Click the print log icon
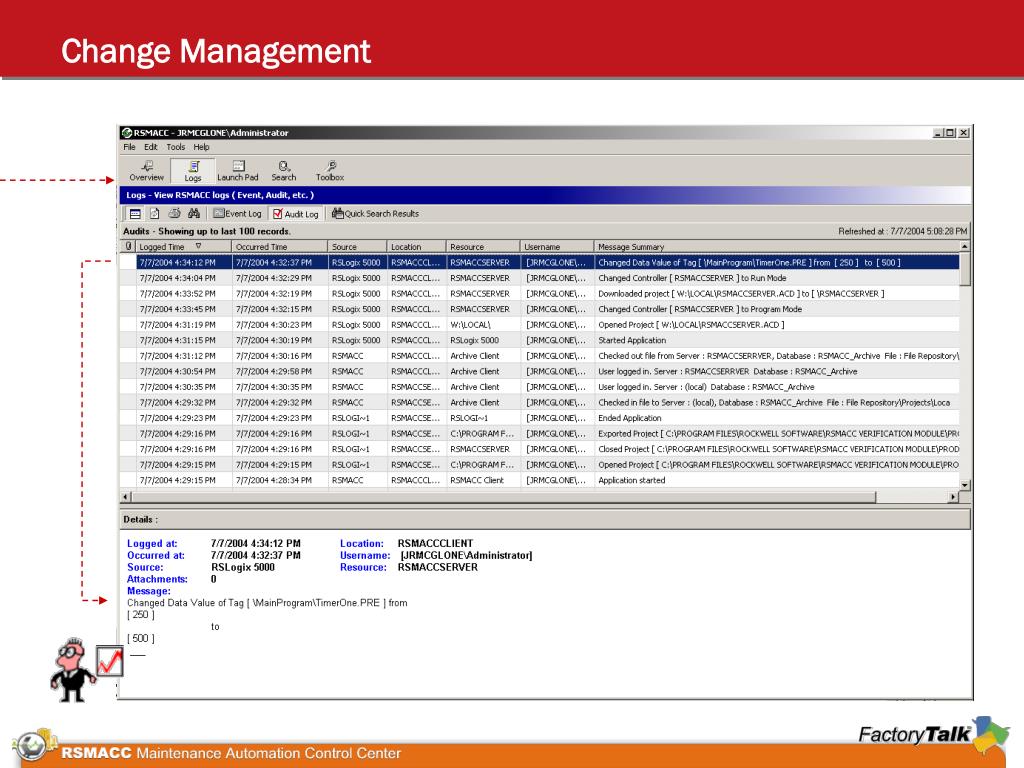Screen dimensions: 1024x768 click(174, 214)
